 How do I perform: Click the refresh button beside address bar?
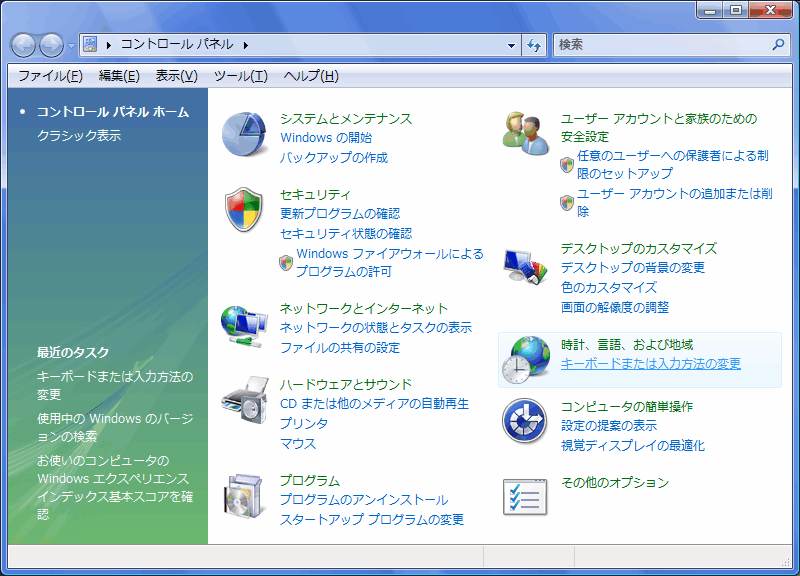click(534, 45)
